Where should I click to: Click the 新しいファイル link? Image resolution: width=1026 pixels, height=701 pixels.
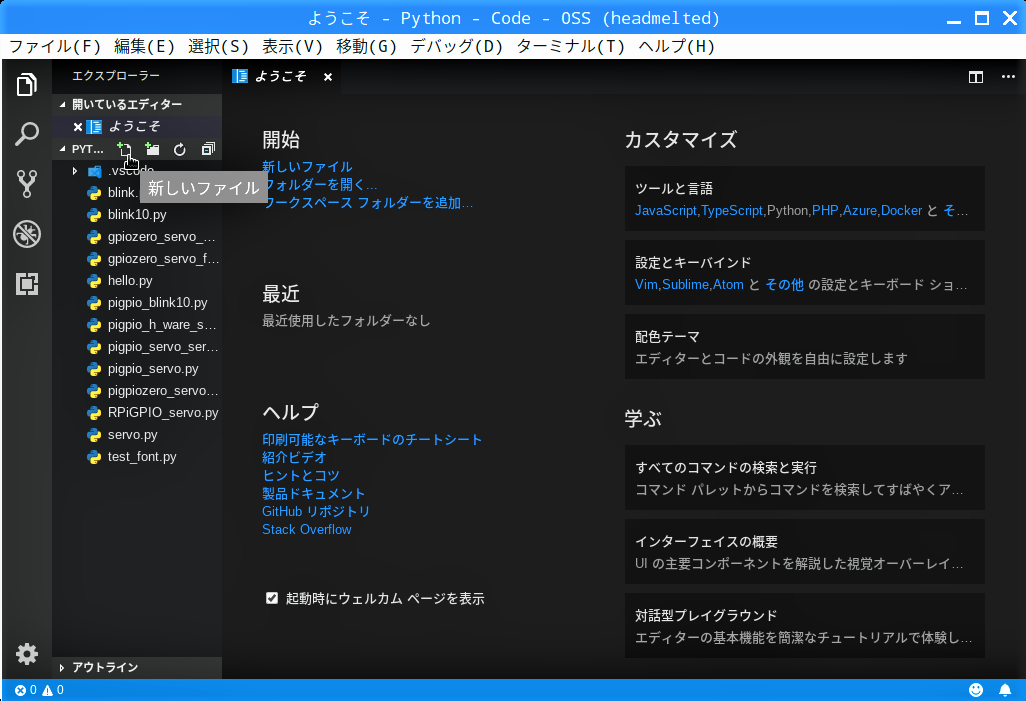[x=307, y=167]
